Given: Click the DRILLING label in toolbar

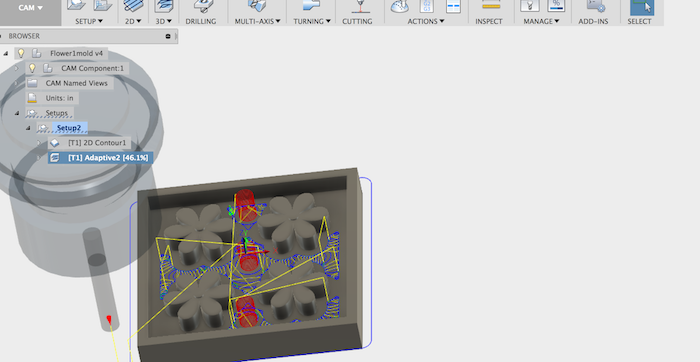Looking at the screenshot, I should pos(201,21).
